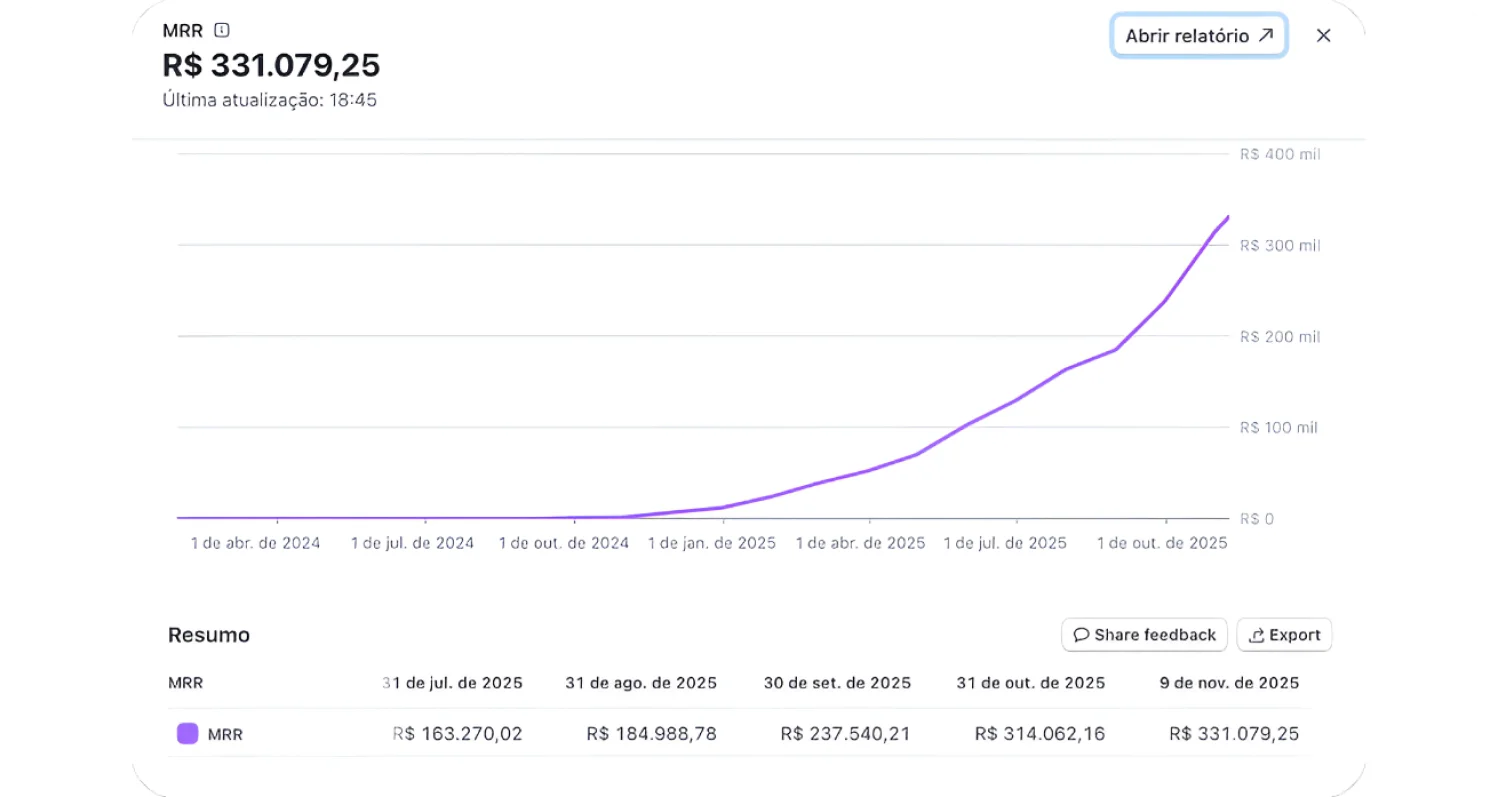Screen dimensions: 1497x797
Task: Click the Resumo section heading
Action: pos(209,635)
